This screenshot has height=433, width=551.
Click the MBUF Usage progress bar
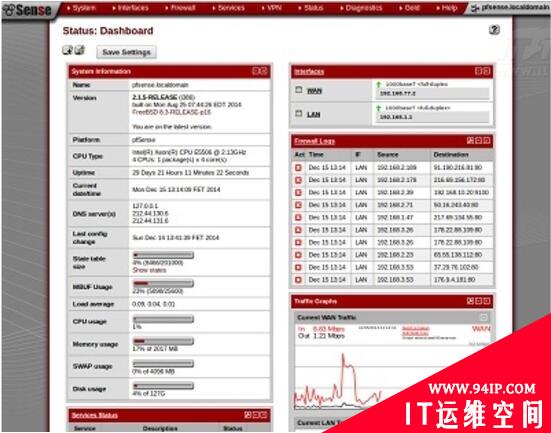pyautogui.click(x=163, y=283)
